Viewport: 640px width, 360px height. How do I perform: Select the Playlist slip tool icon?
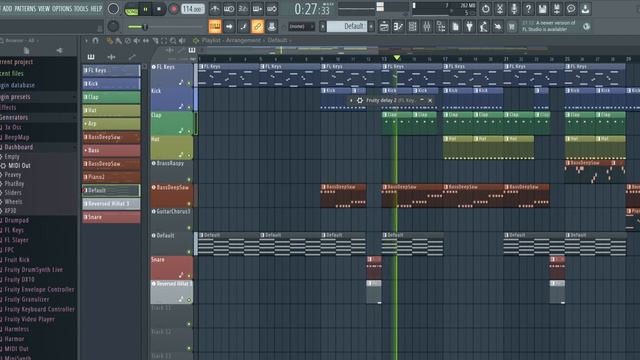pyautogui.click(x=146, y=40)
